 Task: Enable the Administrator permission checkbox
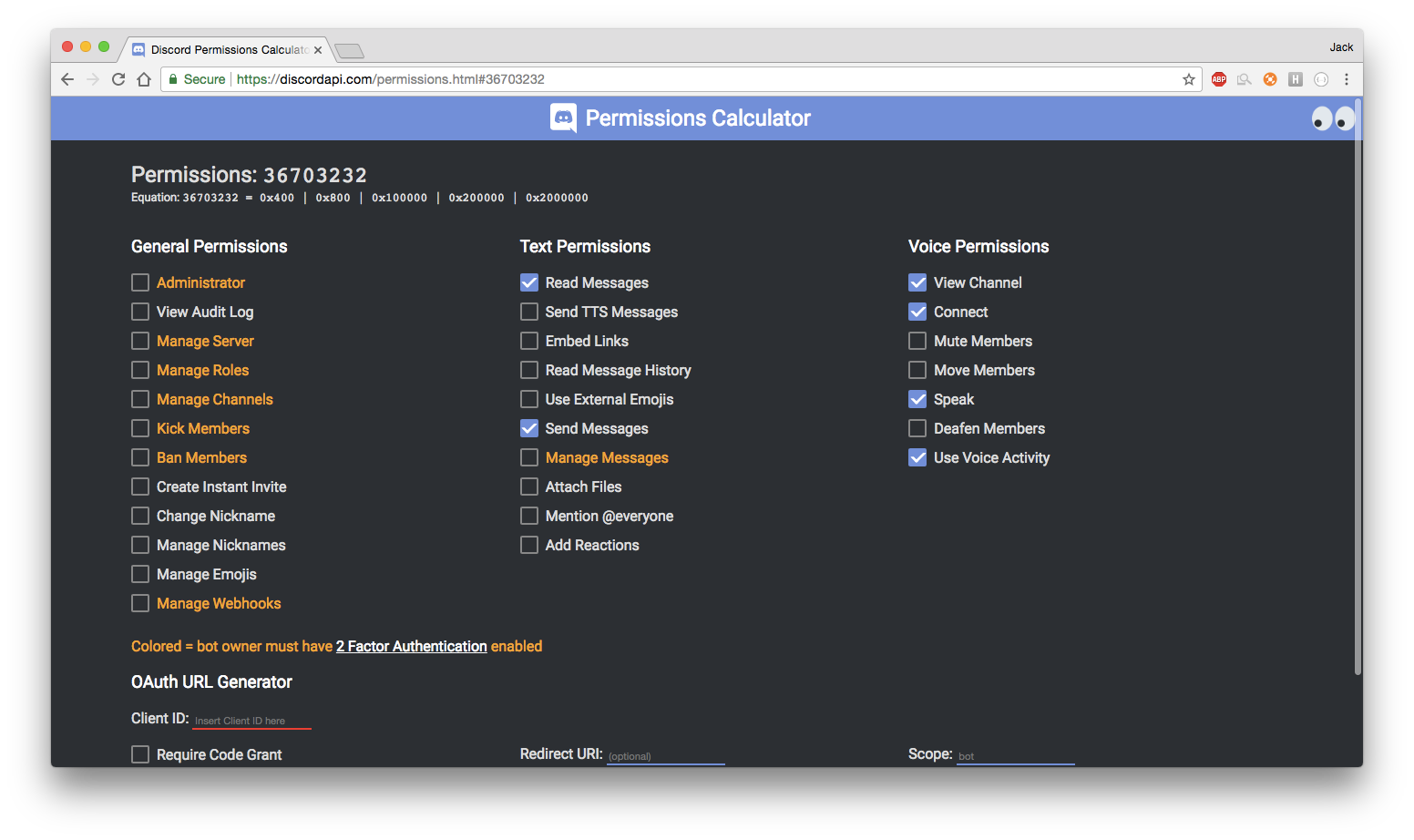click(x=140, y=282)
